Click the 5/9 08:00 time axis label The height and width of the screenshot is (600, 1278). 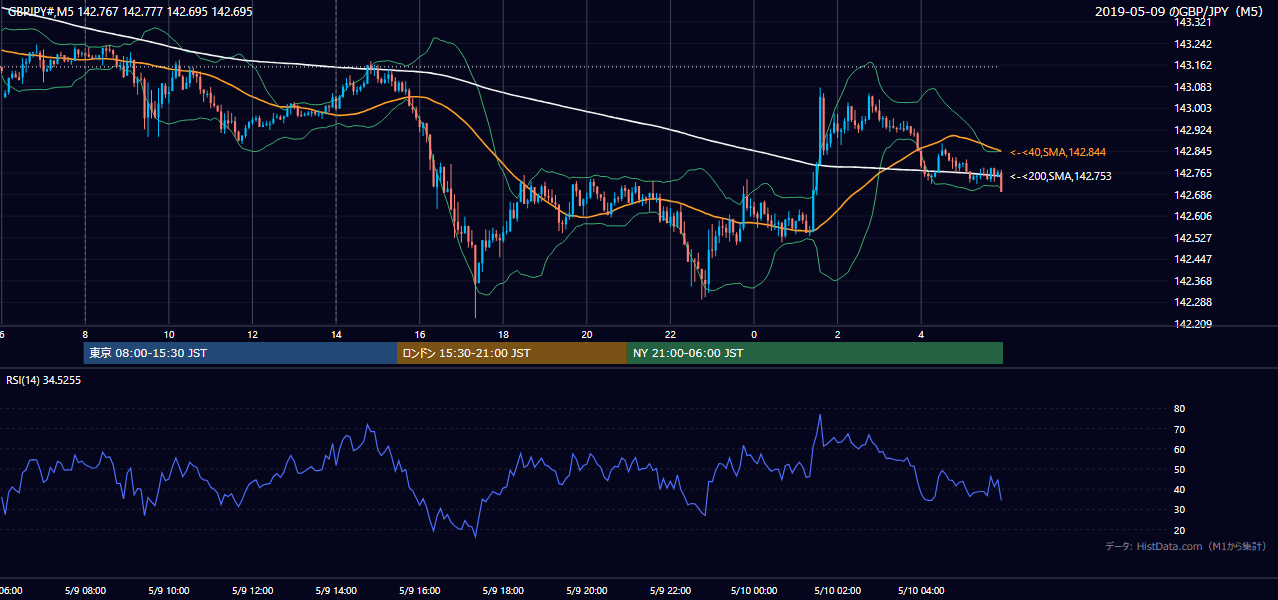click(x=86, y=591)
